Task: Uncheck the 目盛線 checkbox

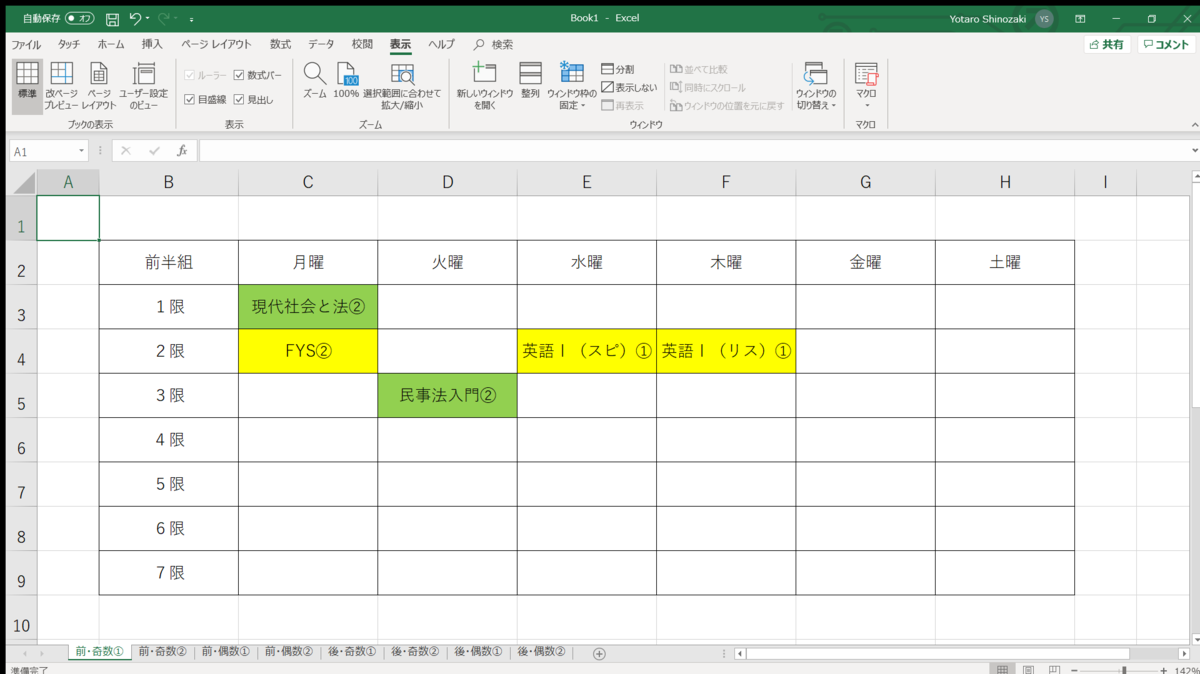Action: click(x=189, y=99)
